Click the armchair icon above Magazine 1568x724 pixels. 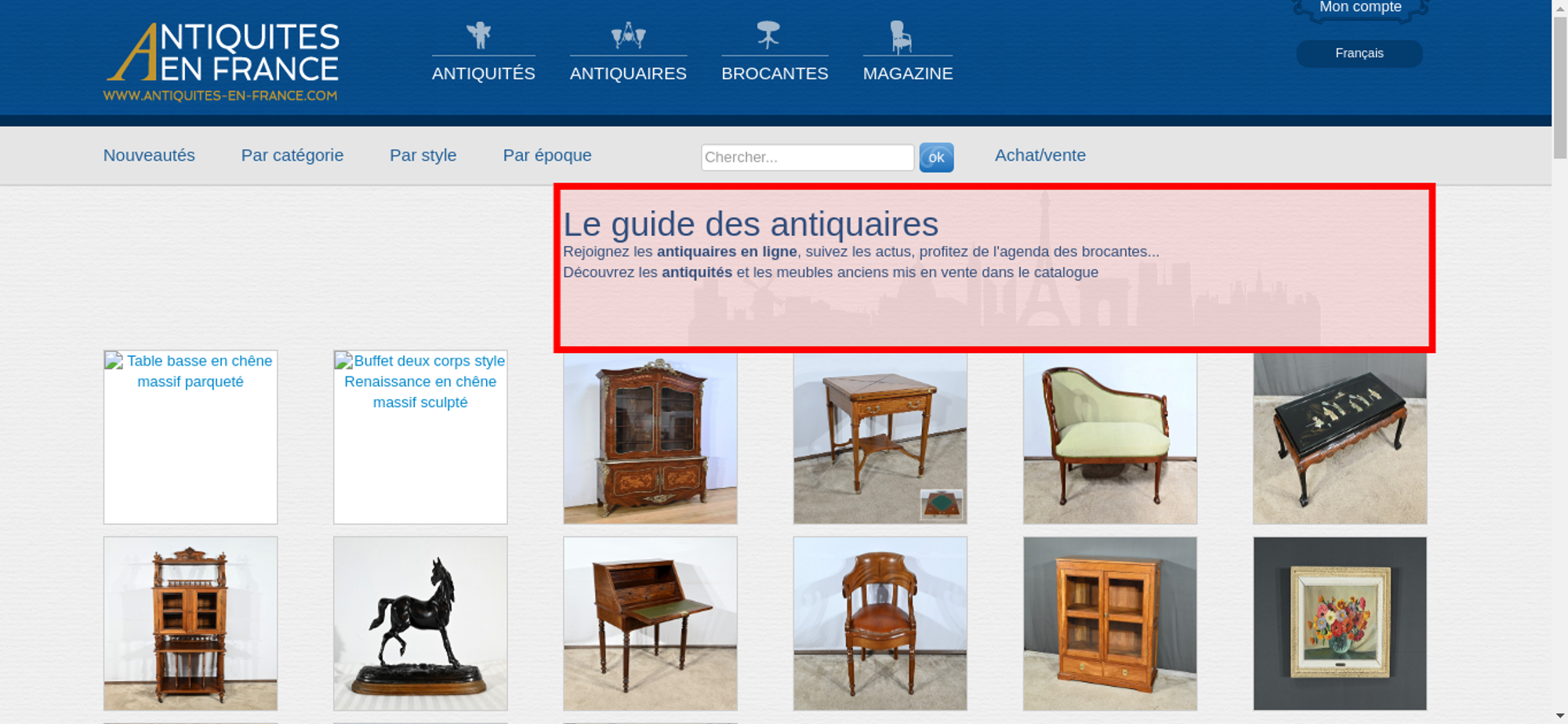(901, 36)
